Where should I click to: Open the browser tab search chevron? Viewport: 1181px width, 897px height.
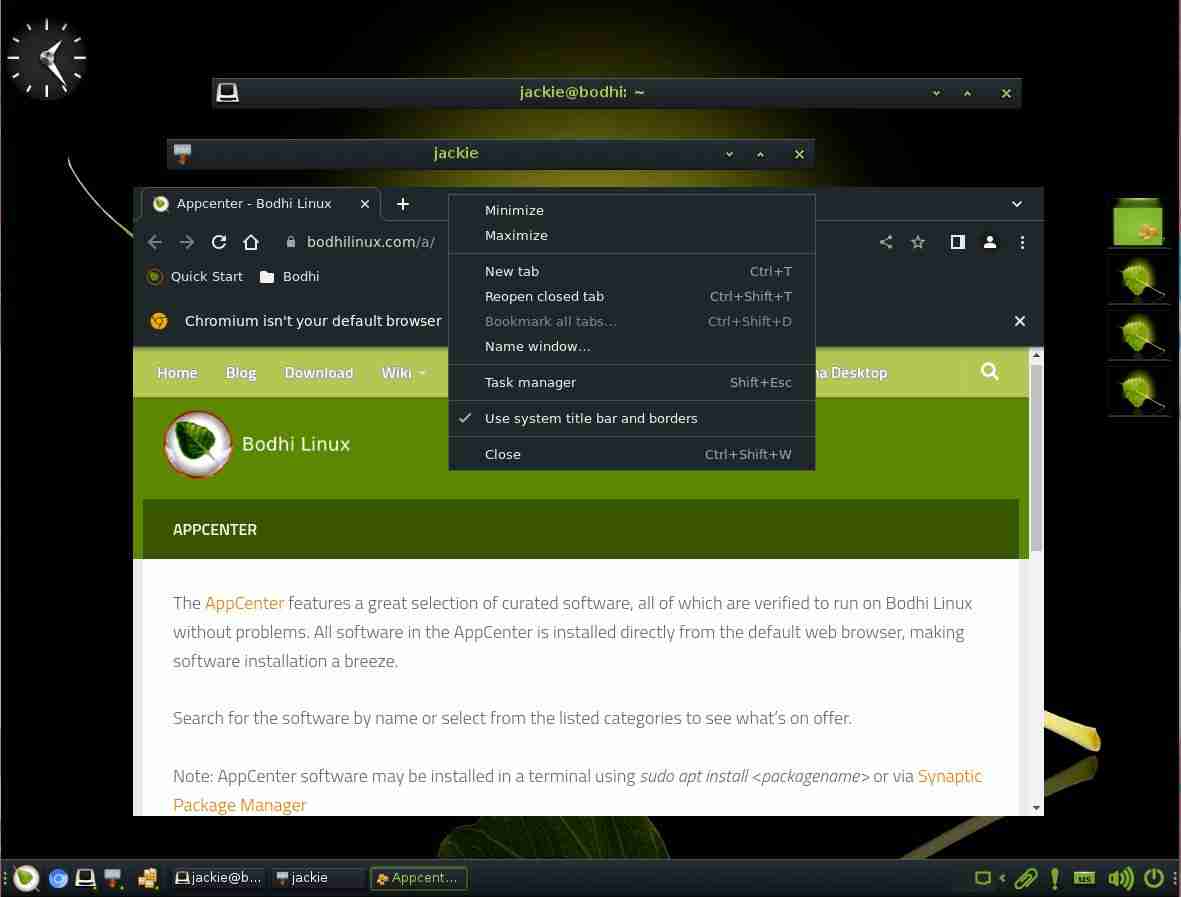[1016, 203]
